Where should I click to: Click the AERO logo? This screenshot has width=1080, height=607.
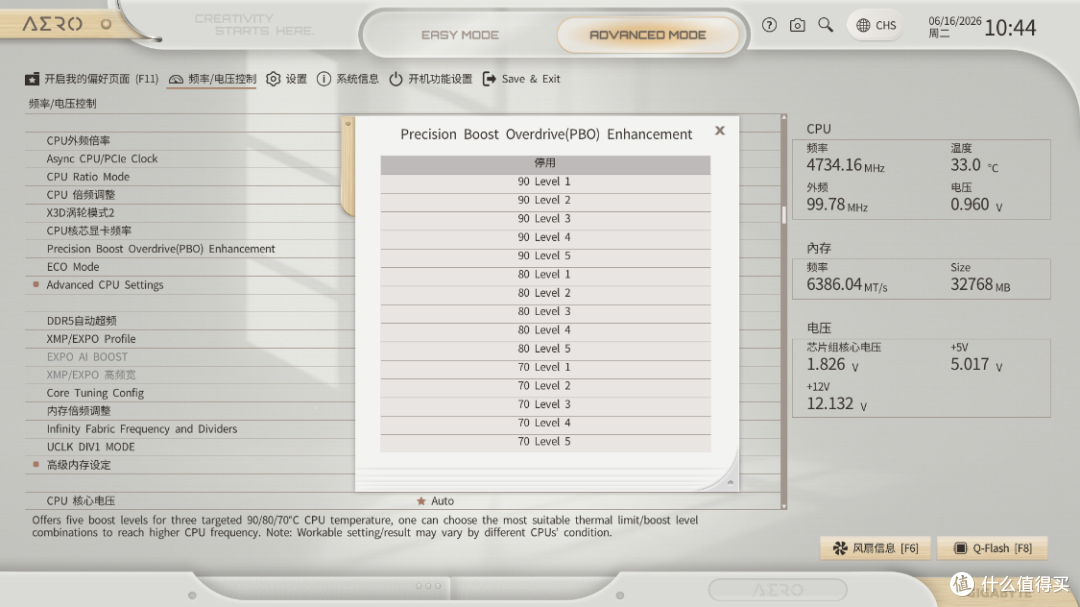click(52, 24)
